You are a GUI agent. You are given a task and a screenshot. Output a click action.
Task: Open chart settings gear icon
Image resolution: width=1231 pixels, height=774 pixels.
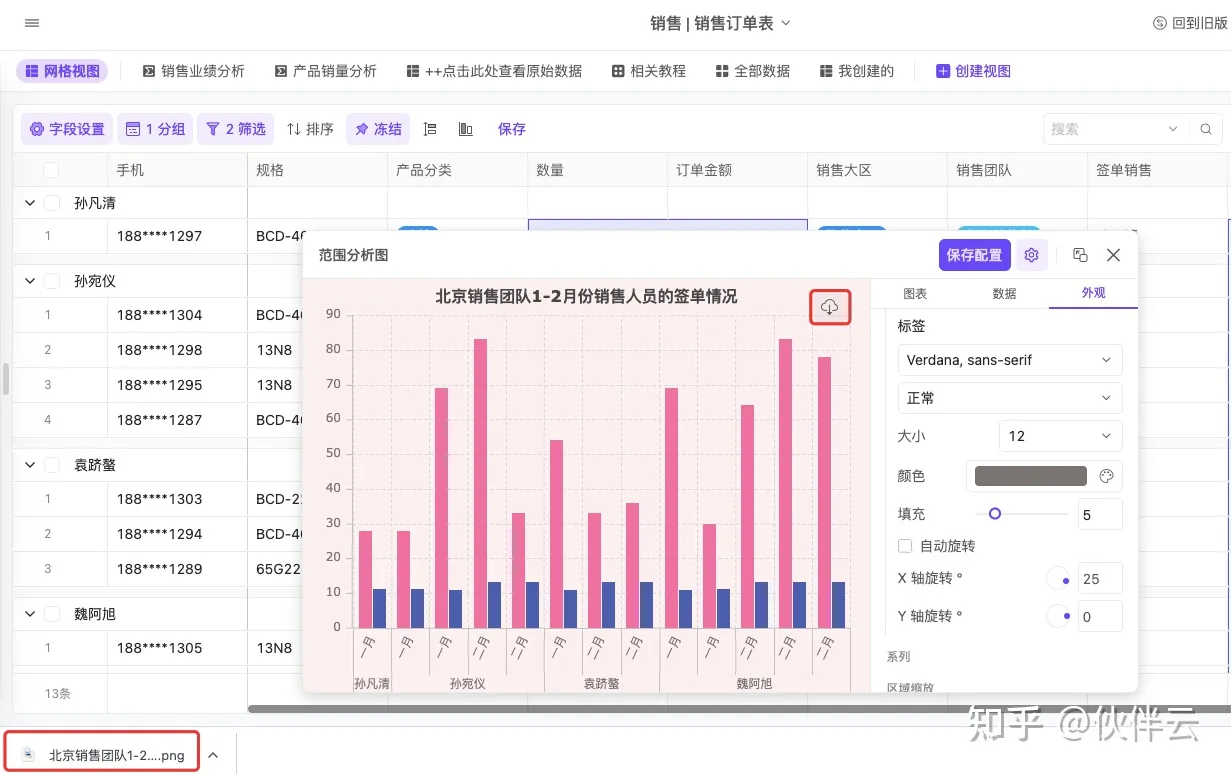(x=1031, y=255)
